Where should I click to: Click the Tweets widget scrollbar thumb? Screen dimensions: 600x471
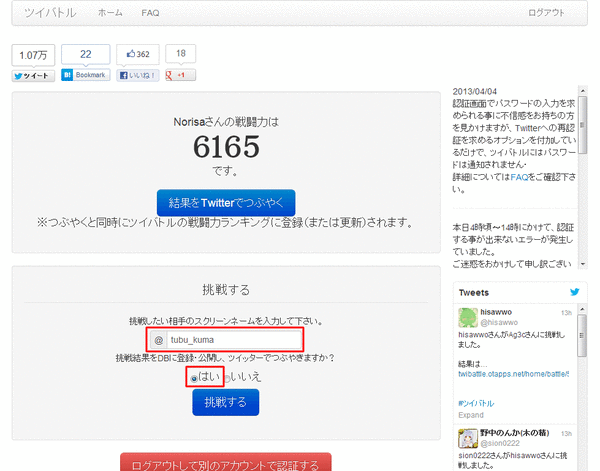582,336
